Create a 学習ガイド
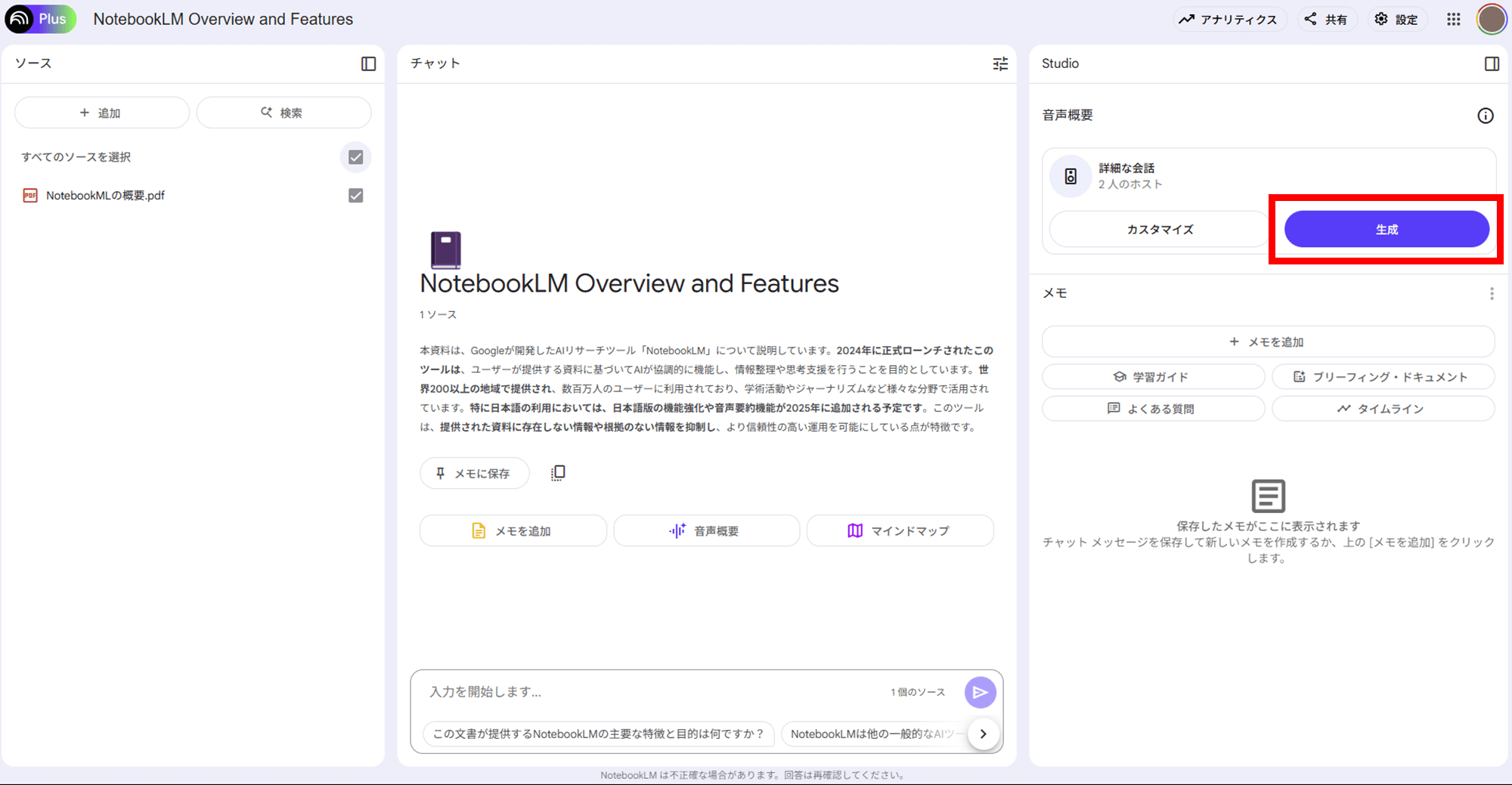The image size is (1512, 785). 1153,377
